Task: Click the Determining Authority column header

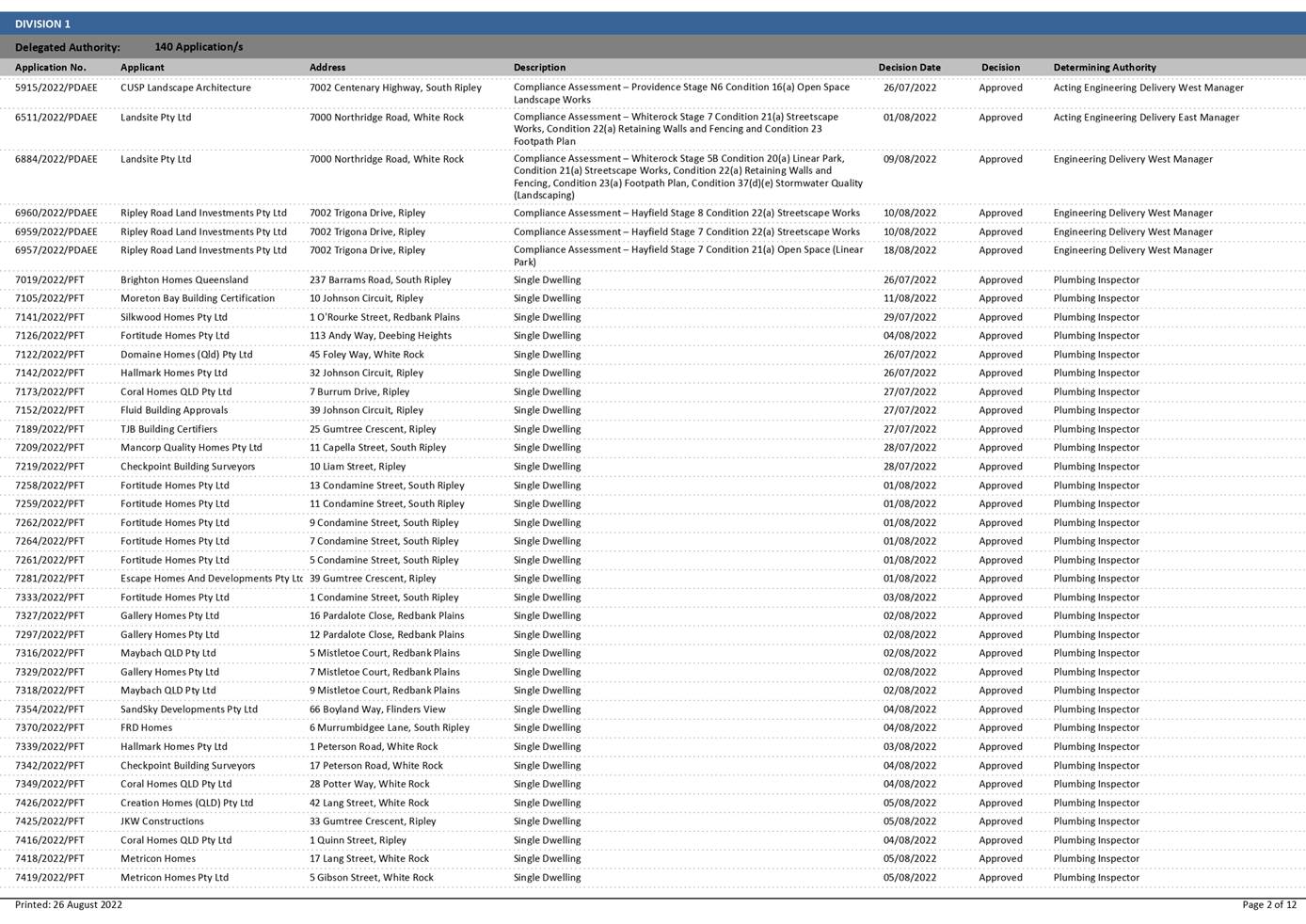Action: 1105,68
